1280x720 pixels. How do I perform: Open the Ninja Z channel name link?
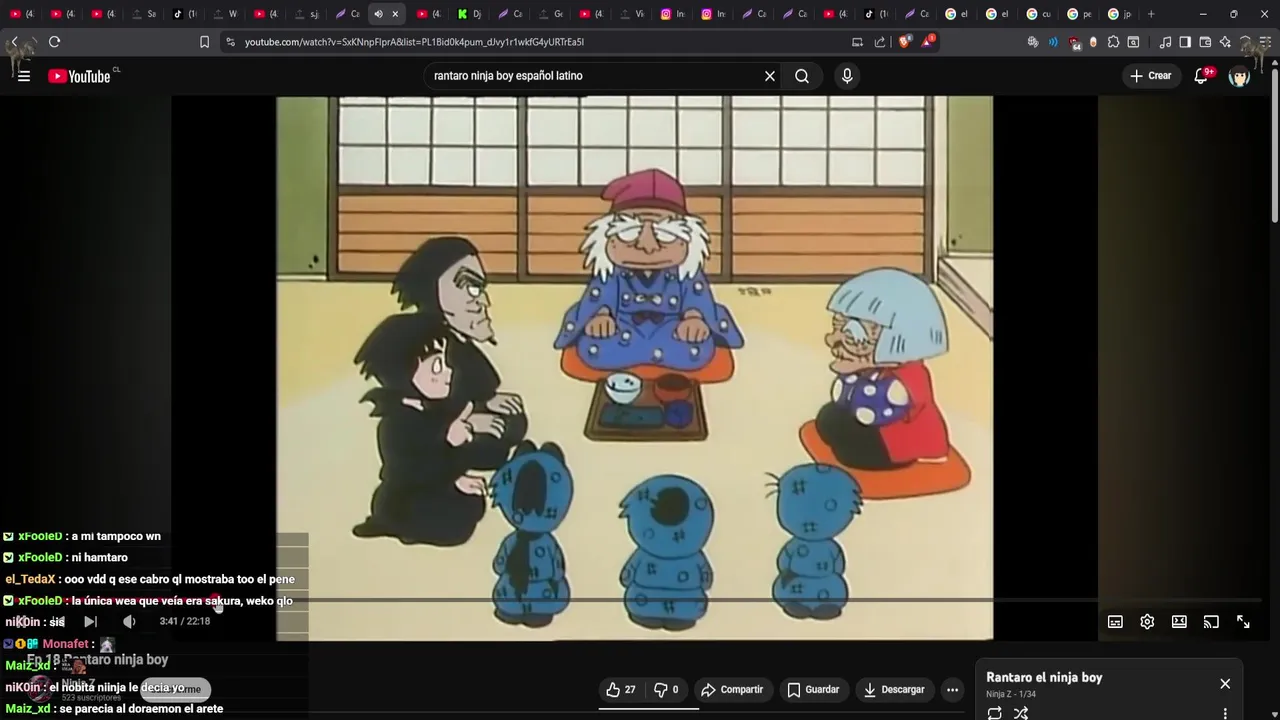click(79, 684)
